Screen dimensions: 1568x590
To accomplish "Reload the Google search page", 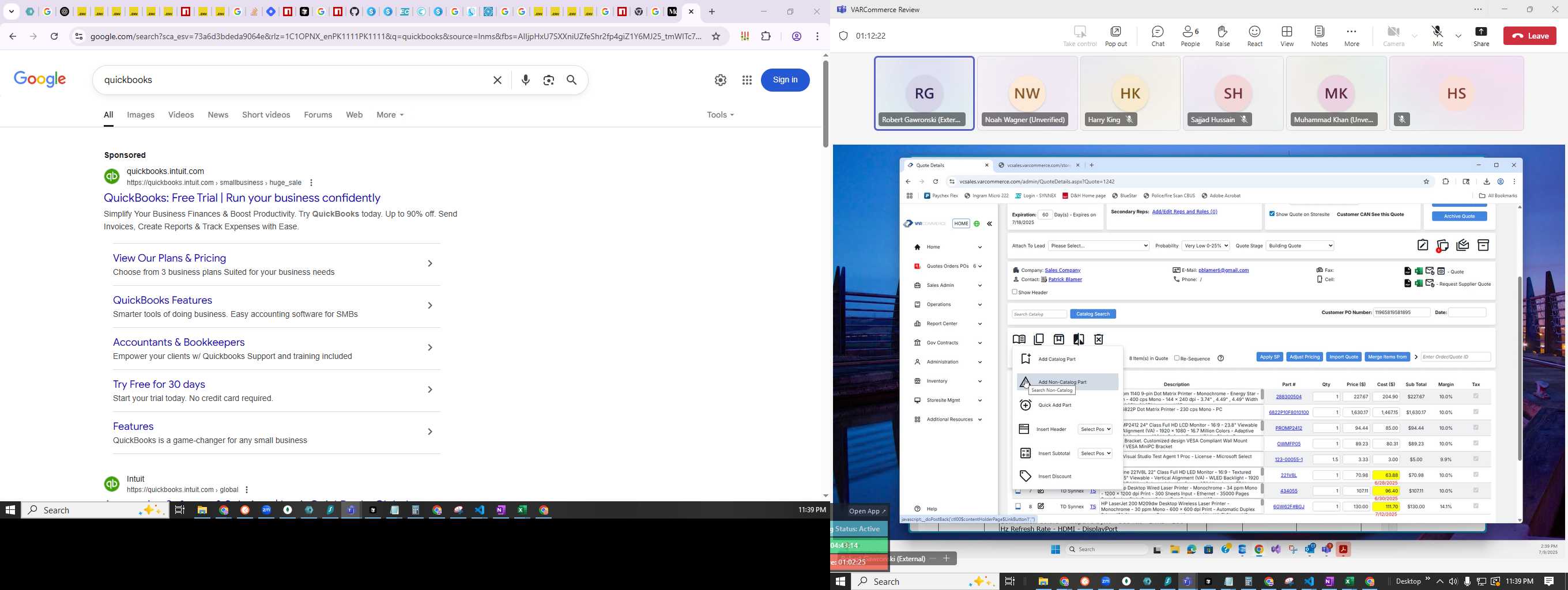I will point(54,36).
